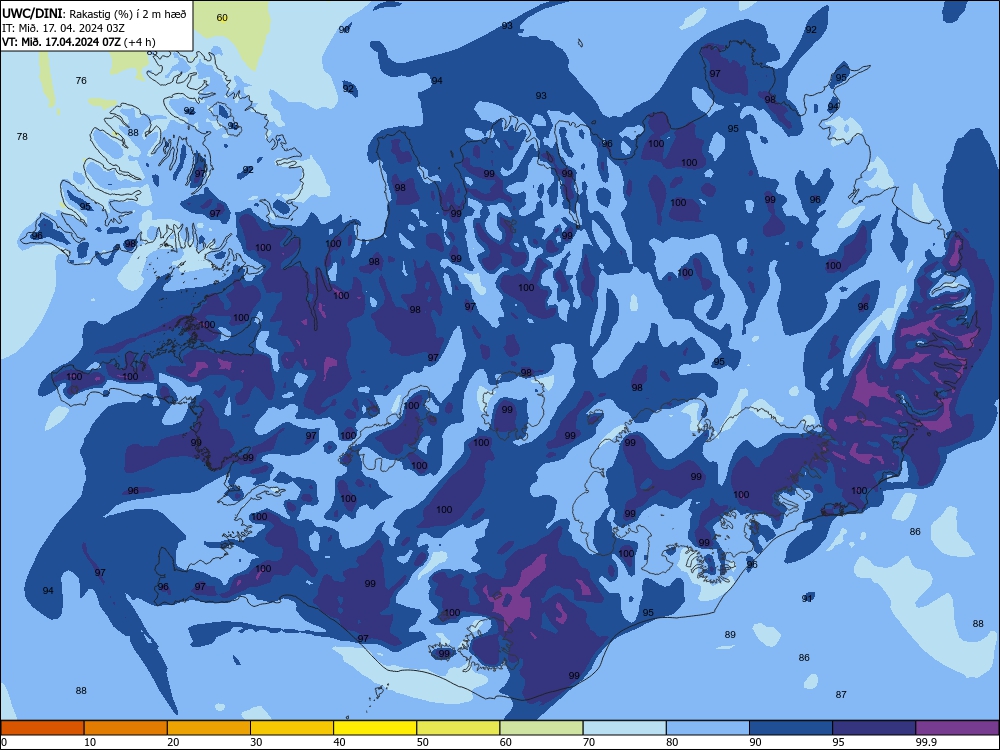Select the '89' humidity value on map
Viewport: 1000px width, 750px height.
tap(730, 635)
